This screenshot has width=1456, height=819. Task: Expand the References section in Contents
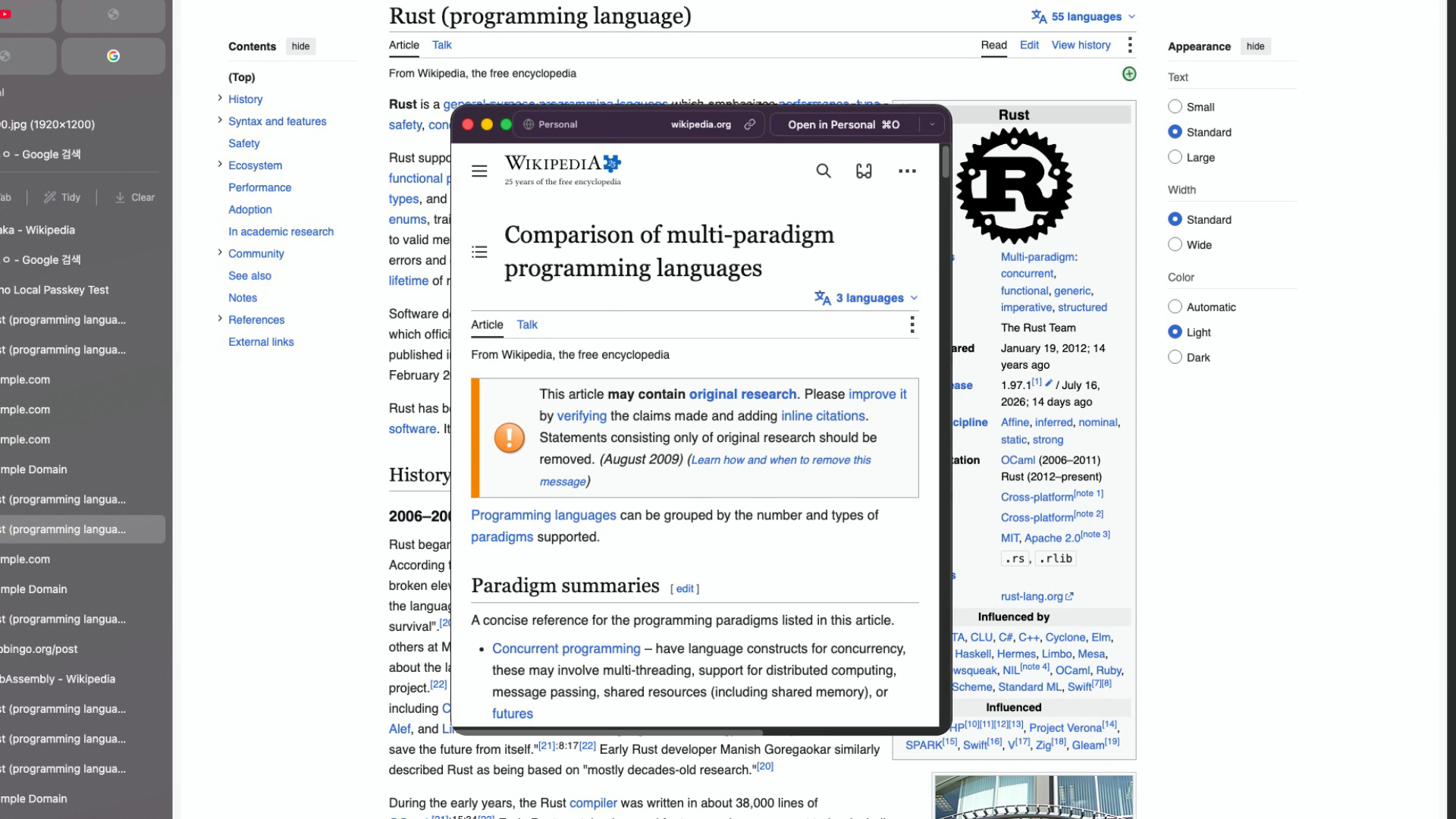point(220,318)
